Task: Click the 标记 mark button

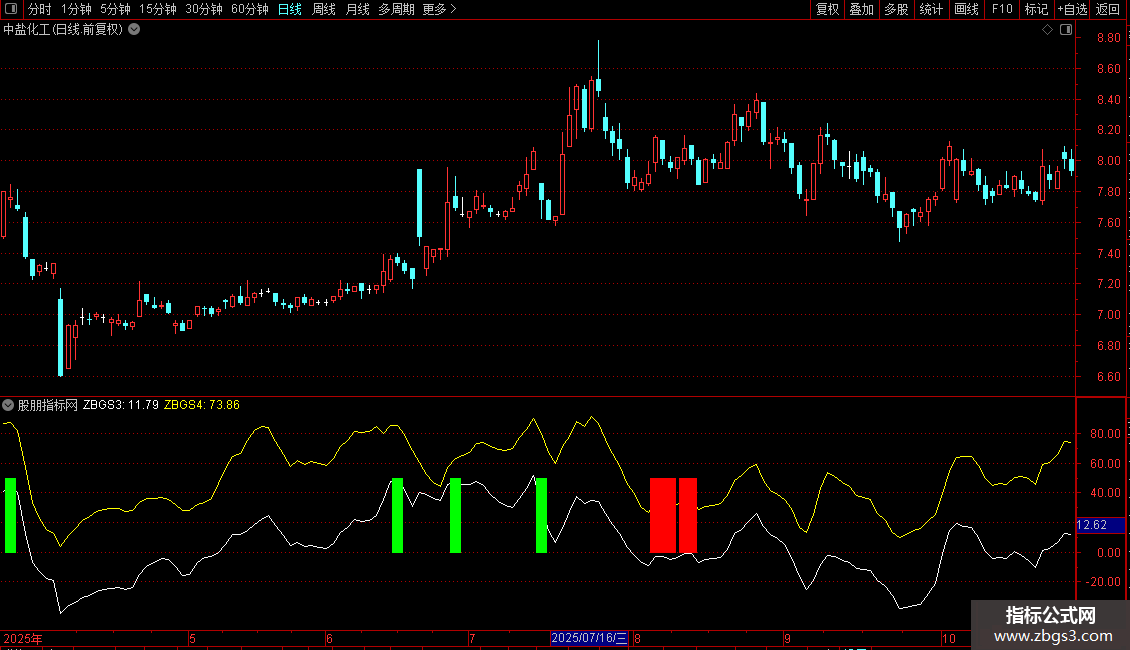Action: click(1036, 9)
